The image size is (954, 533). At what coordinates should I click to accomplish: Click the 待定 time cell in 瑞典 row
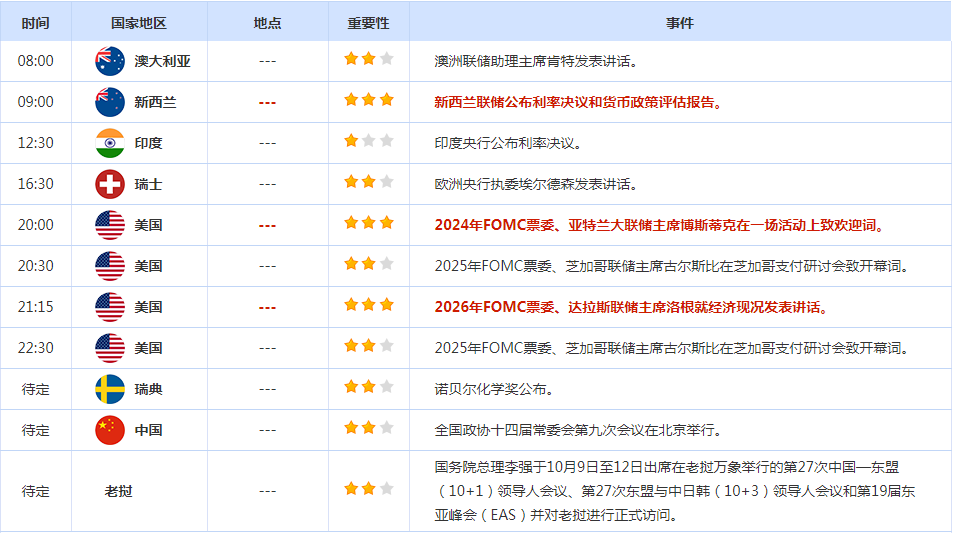click(35, 389)
